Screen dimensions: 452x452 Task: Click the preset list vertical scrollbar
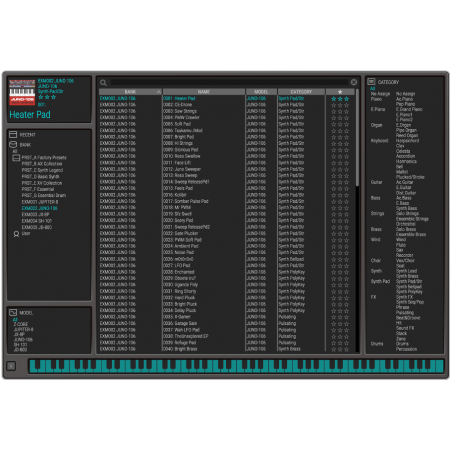357,137
